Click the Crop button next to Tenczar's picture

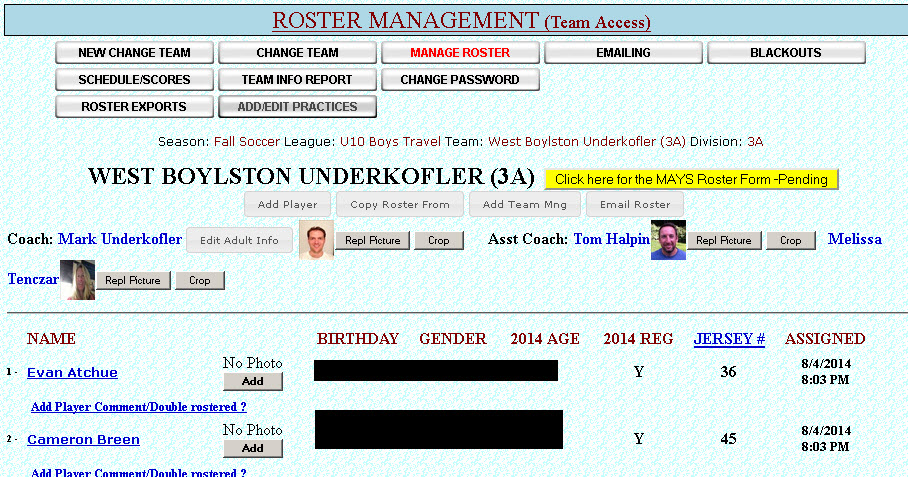pyautogui.click(x=200, y=280)
